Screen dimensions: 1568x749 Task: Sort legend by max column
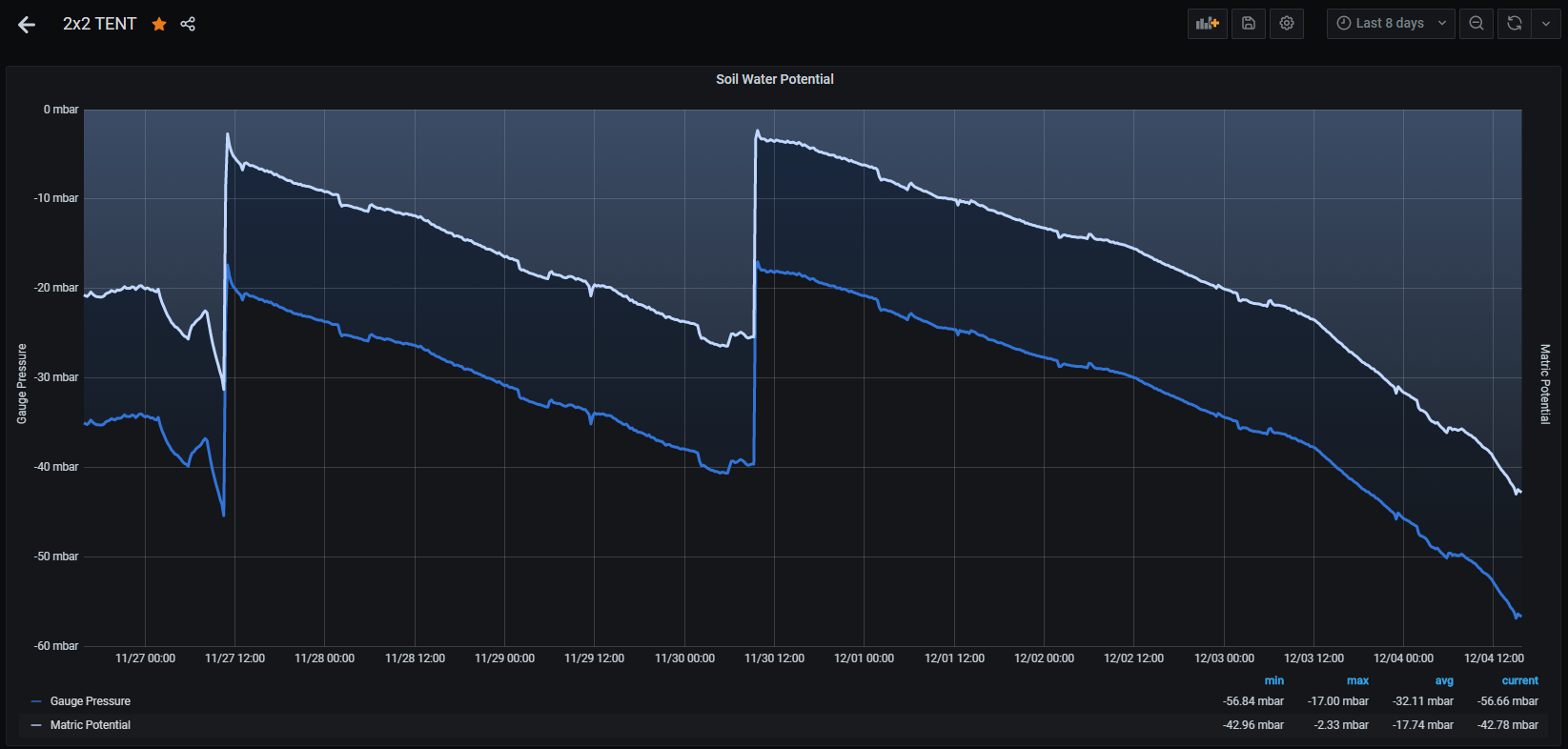pyautogui.click(x=1357, y=680)
